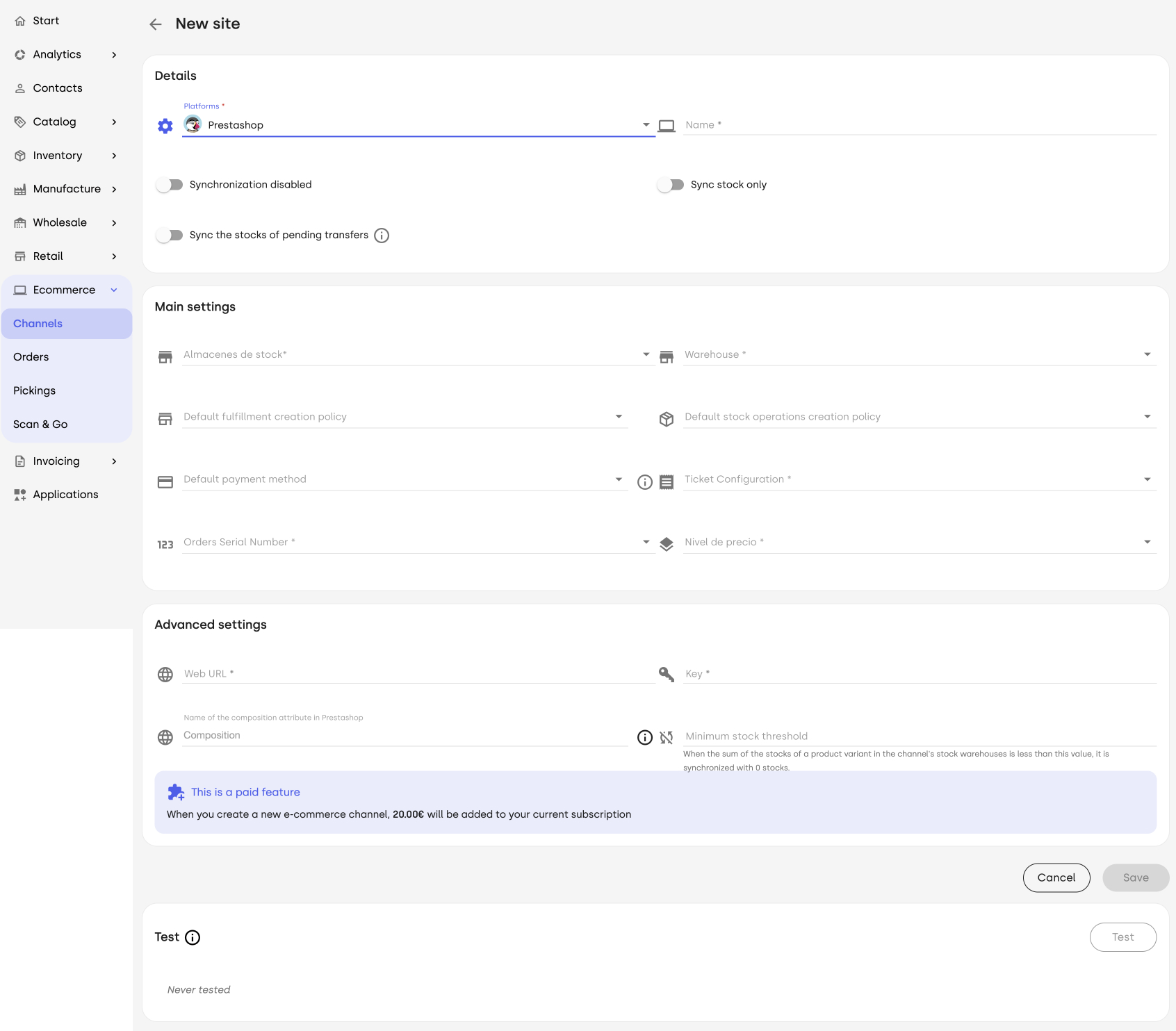Click the key icon beside the Key field

[x=667, y=674]
